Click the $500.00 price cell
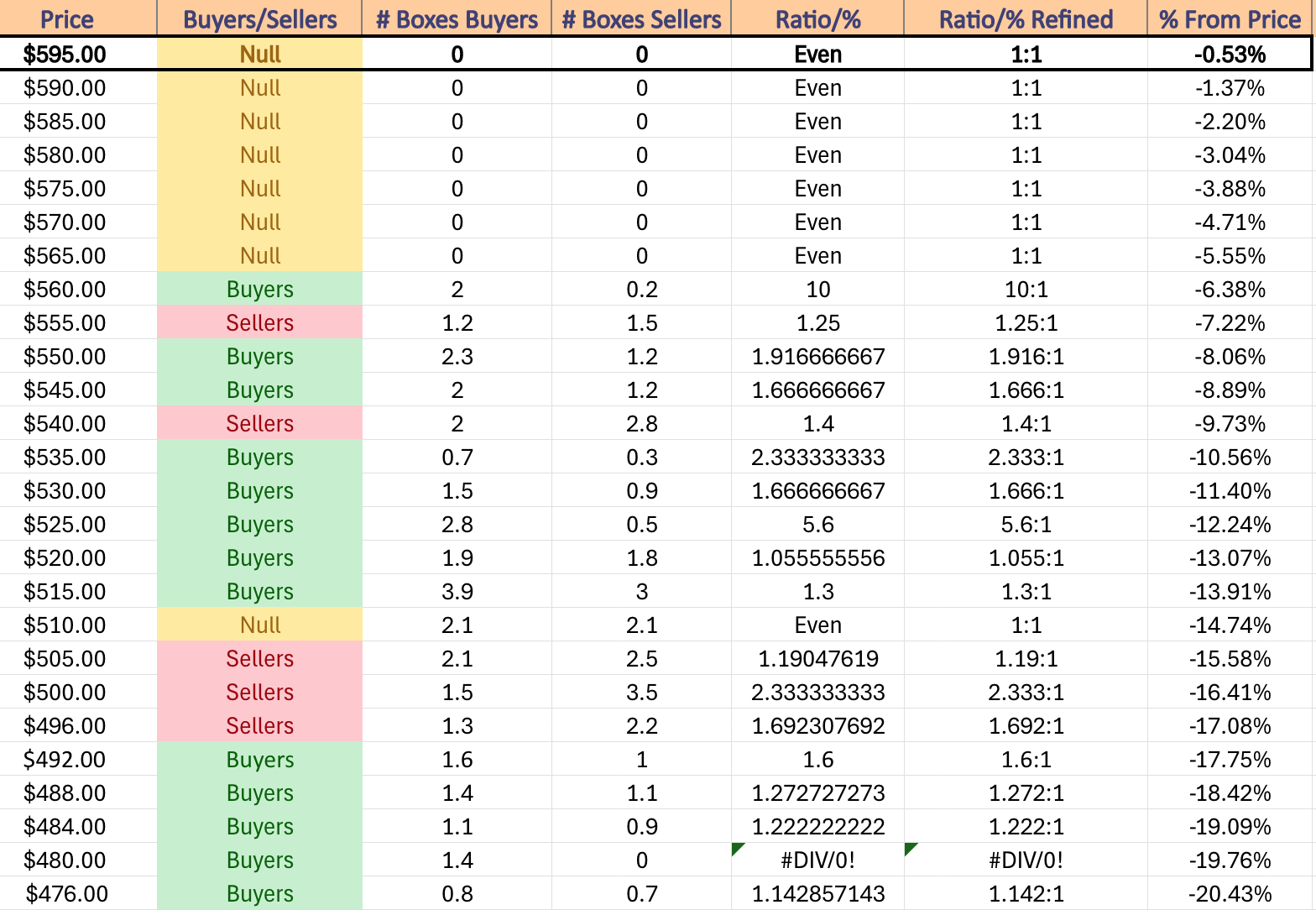Viewport: 1316px width, 910px height. coord(78,692)
